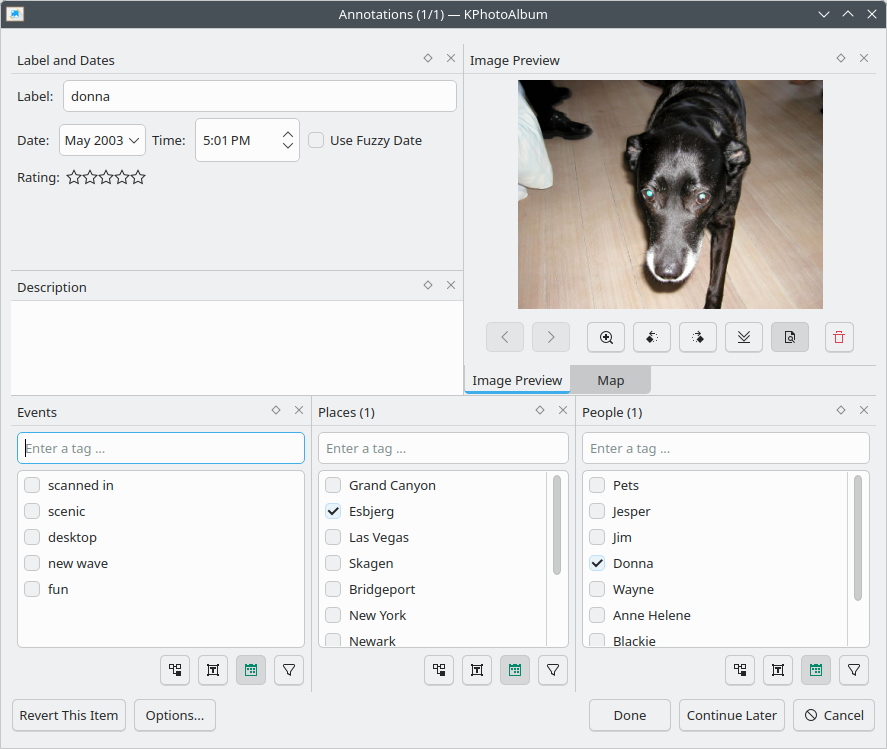The width and height of the screenshot is (887, 749).
Task: Open the Options... button
Action: click(175, 716)
